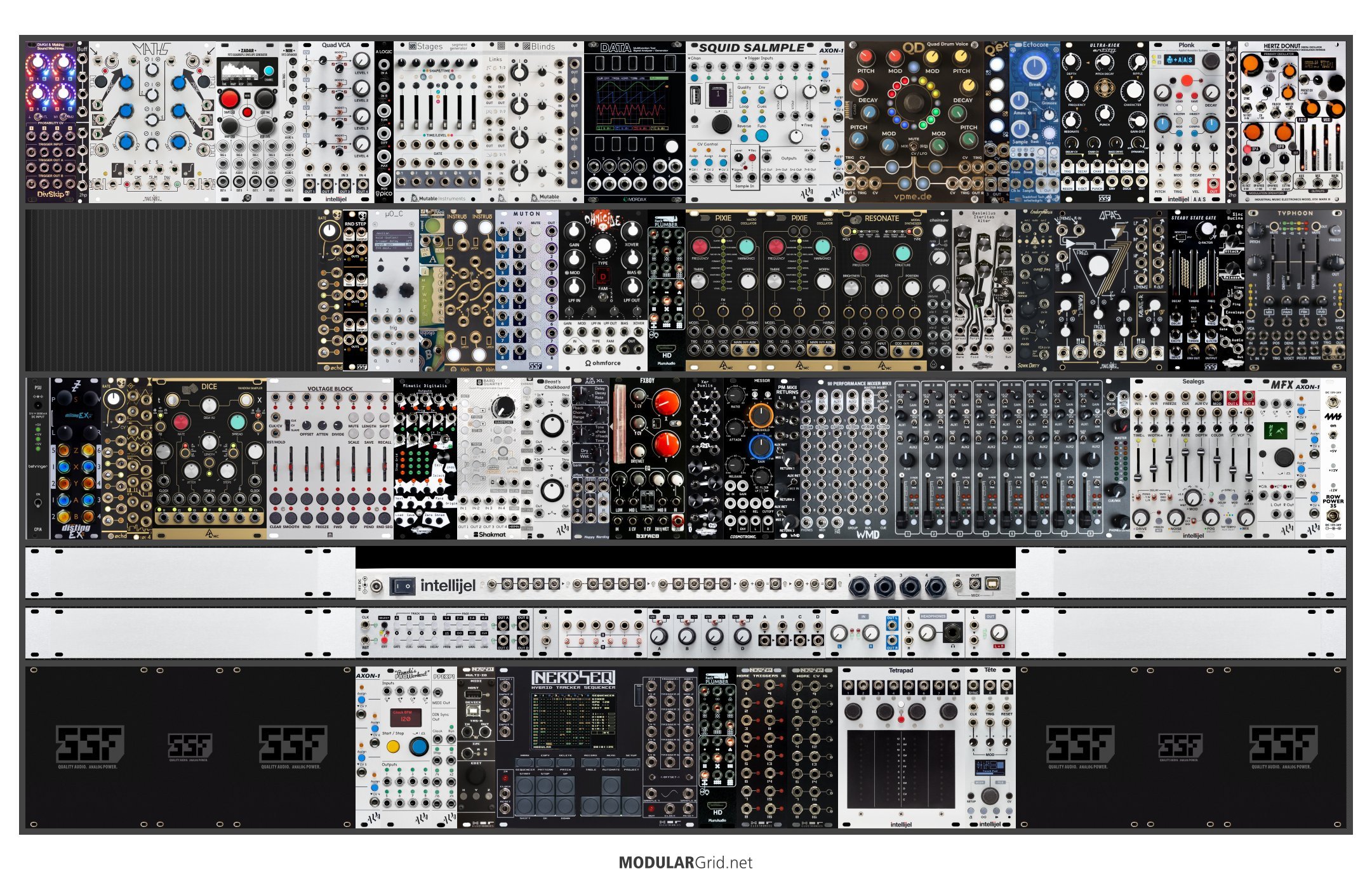Click the Tête large encoder knob
This screenshot has width=1372, height=876.
pos(989,795)
